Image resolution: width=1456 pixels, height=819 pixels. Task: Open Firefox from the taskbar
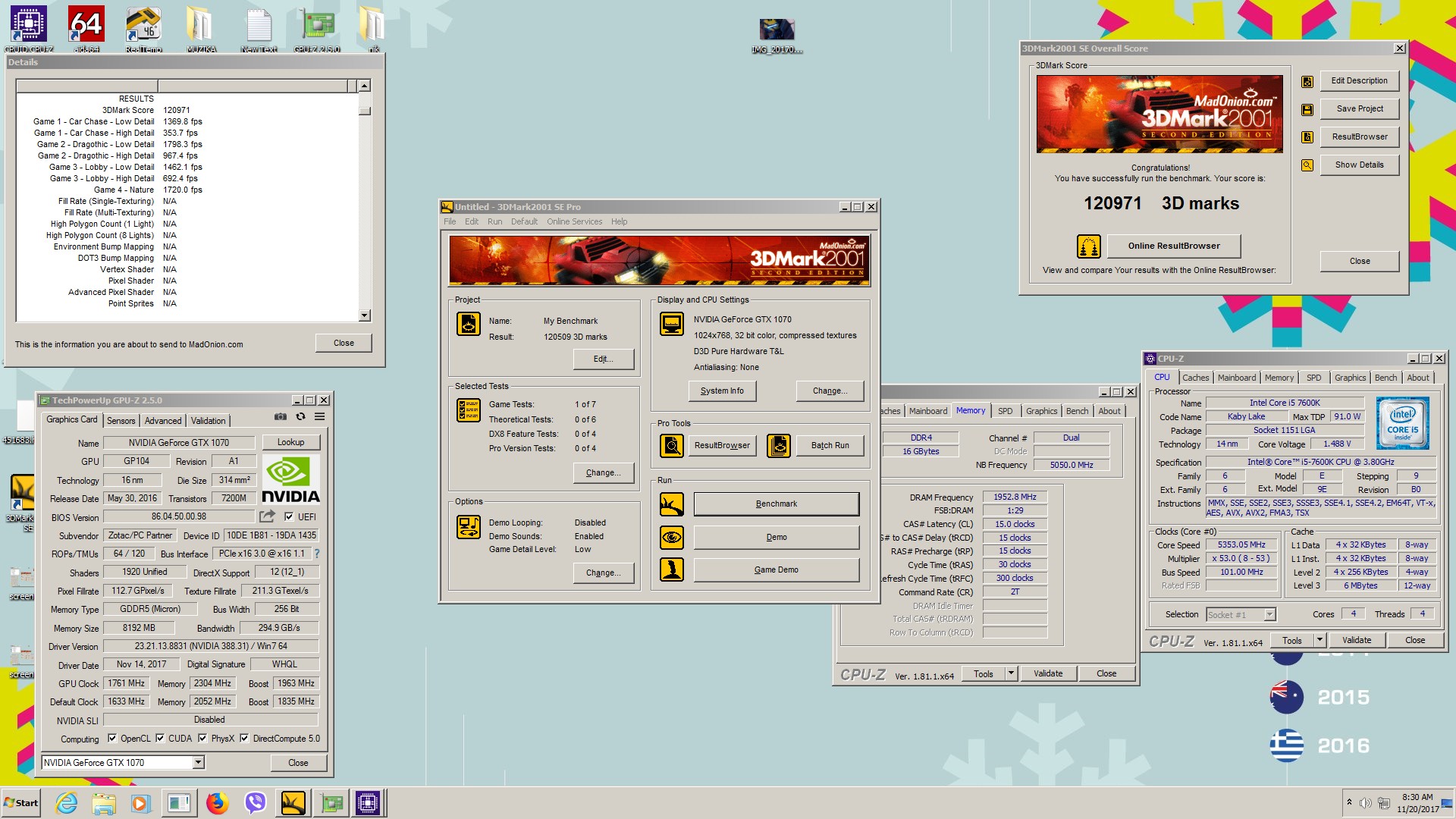pyautogui.click(x=217, y=802)
